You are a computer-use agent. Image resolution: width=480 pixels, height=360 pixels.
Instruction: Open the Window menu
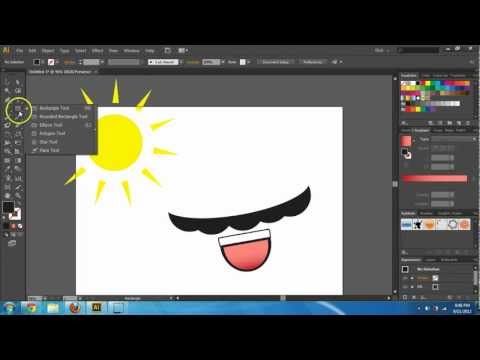coord(131,51)
